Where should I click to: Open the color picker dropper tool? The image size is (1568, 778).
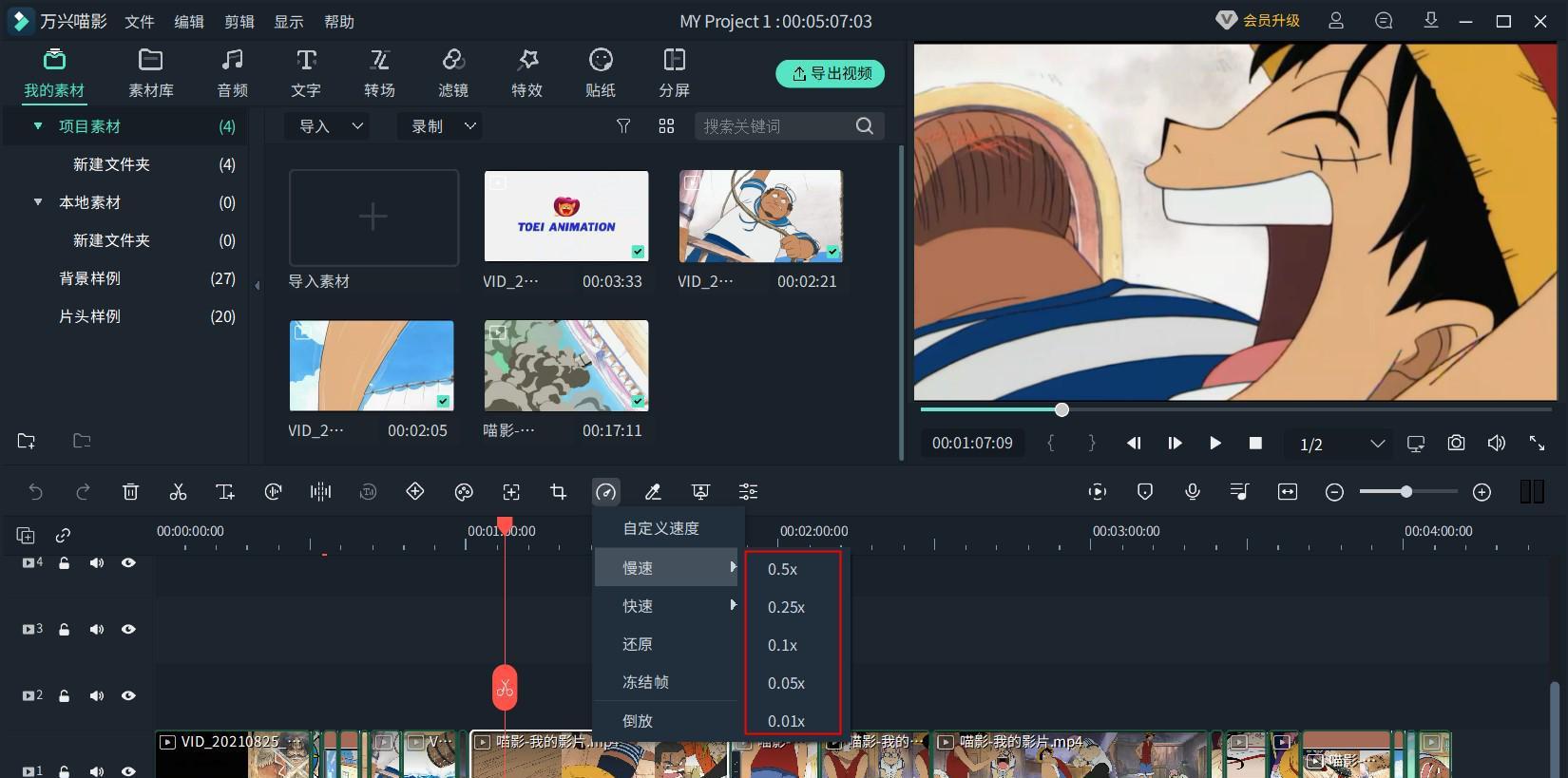(653, 491)
